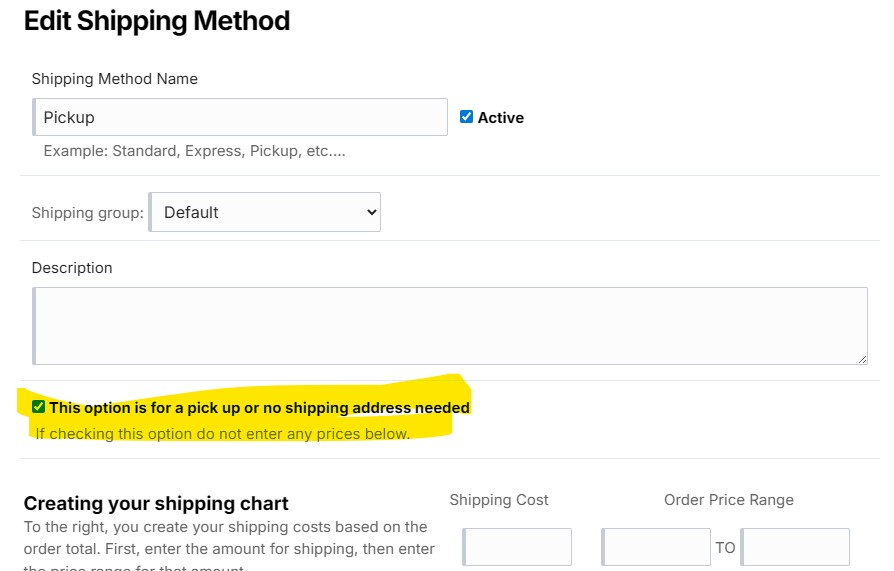The width and height of the screenshot is (894, 571).
Task: Toggle the pick up no-address checkbox
Action: 38,407
